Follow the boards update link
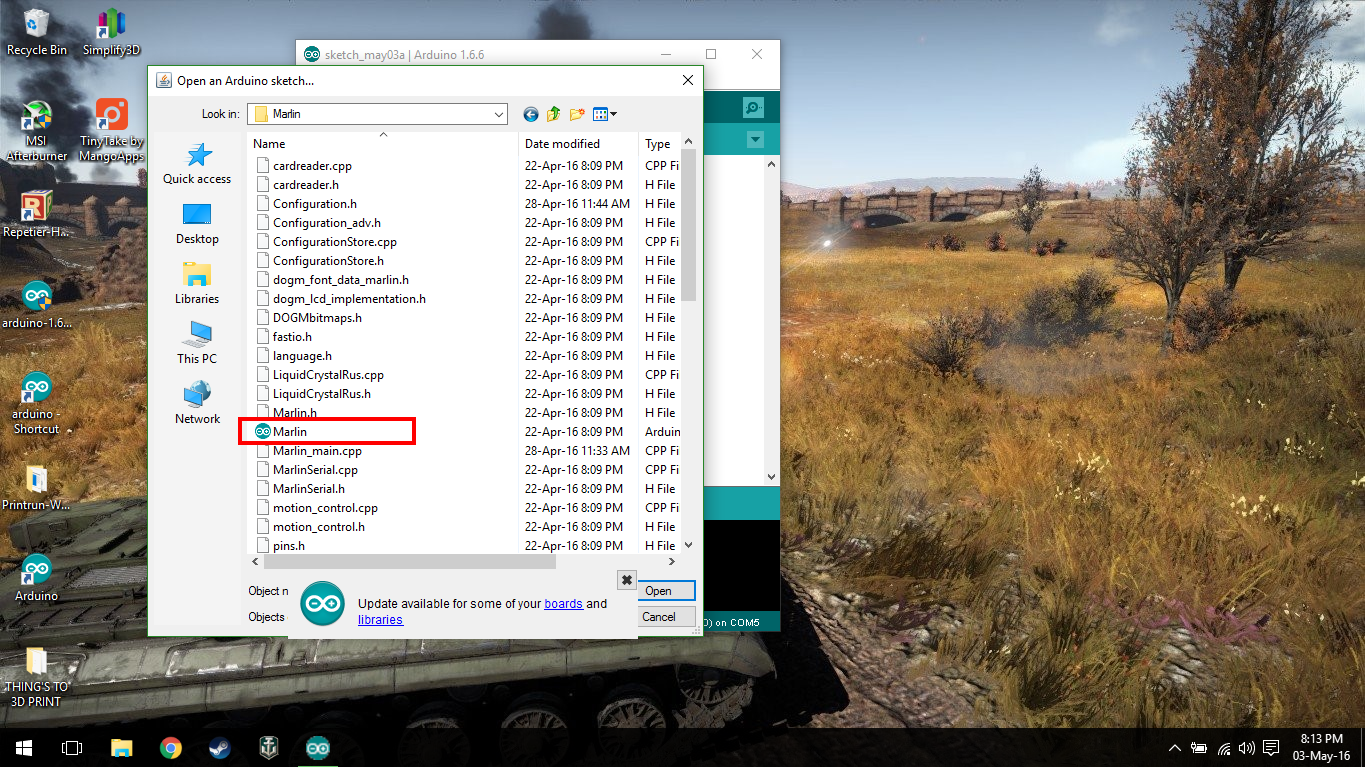1365x767 pixels. [563, 604]
